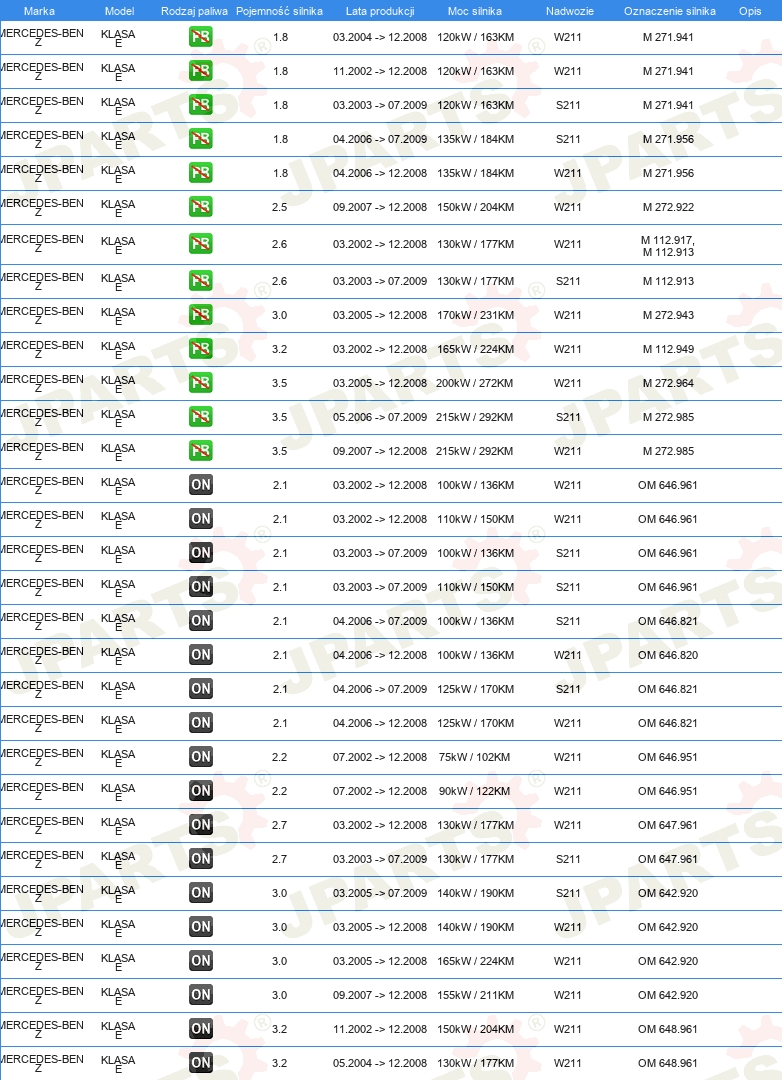Click diesel ON icon in 125kW / 170KM S211 row
Image resolution: width=782 pixels, height=1080 pixels.
coord(200,689)
